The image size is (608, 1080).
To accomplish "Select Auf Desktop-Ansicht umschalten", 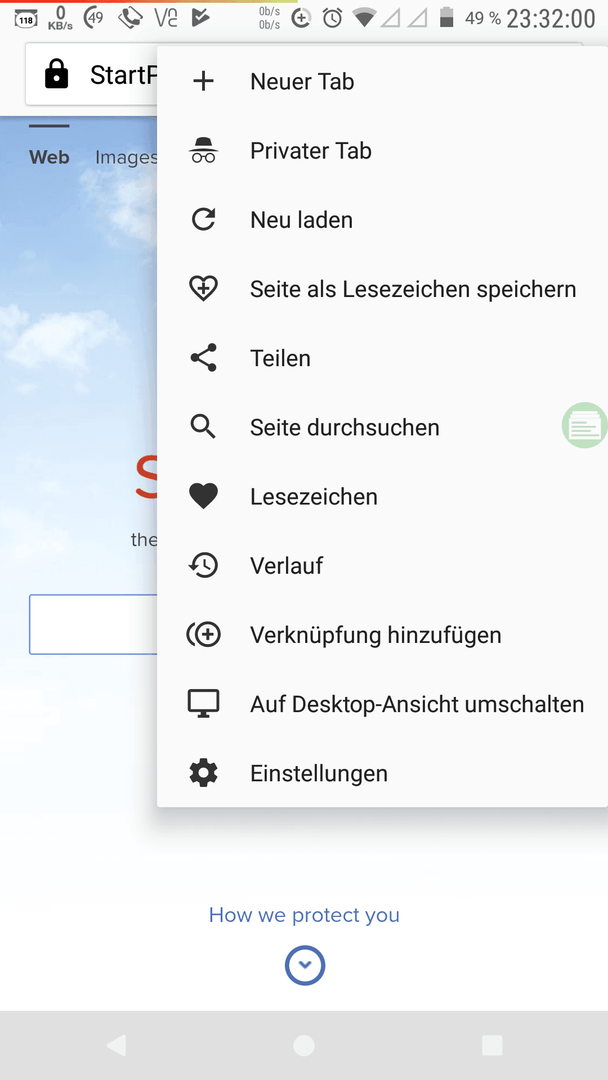I will point(382,704).
